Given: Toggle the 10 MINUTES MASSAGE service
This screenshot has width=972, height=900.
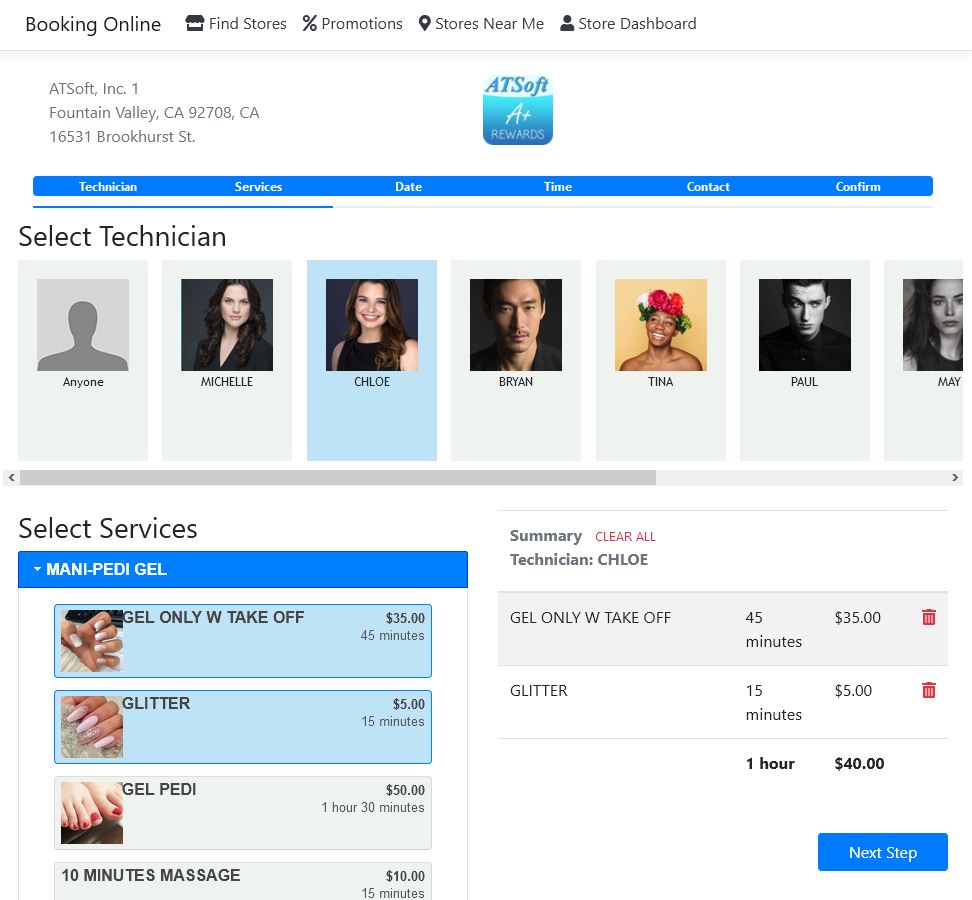Looking at the screenshot, I should tap(242, 881).
